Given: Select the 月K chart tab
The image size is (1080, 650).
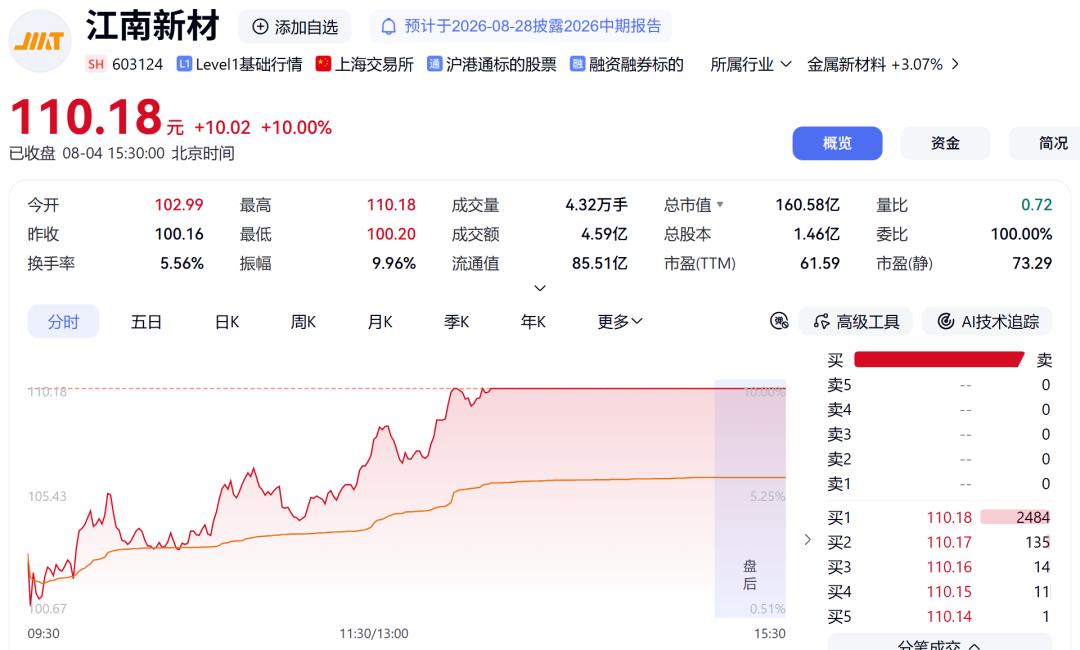Looking at the screenshot, I should 380,322.
